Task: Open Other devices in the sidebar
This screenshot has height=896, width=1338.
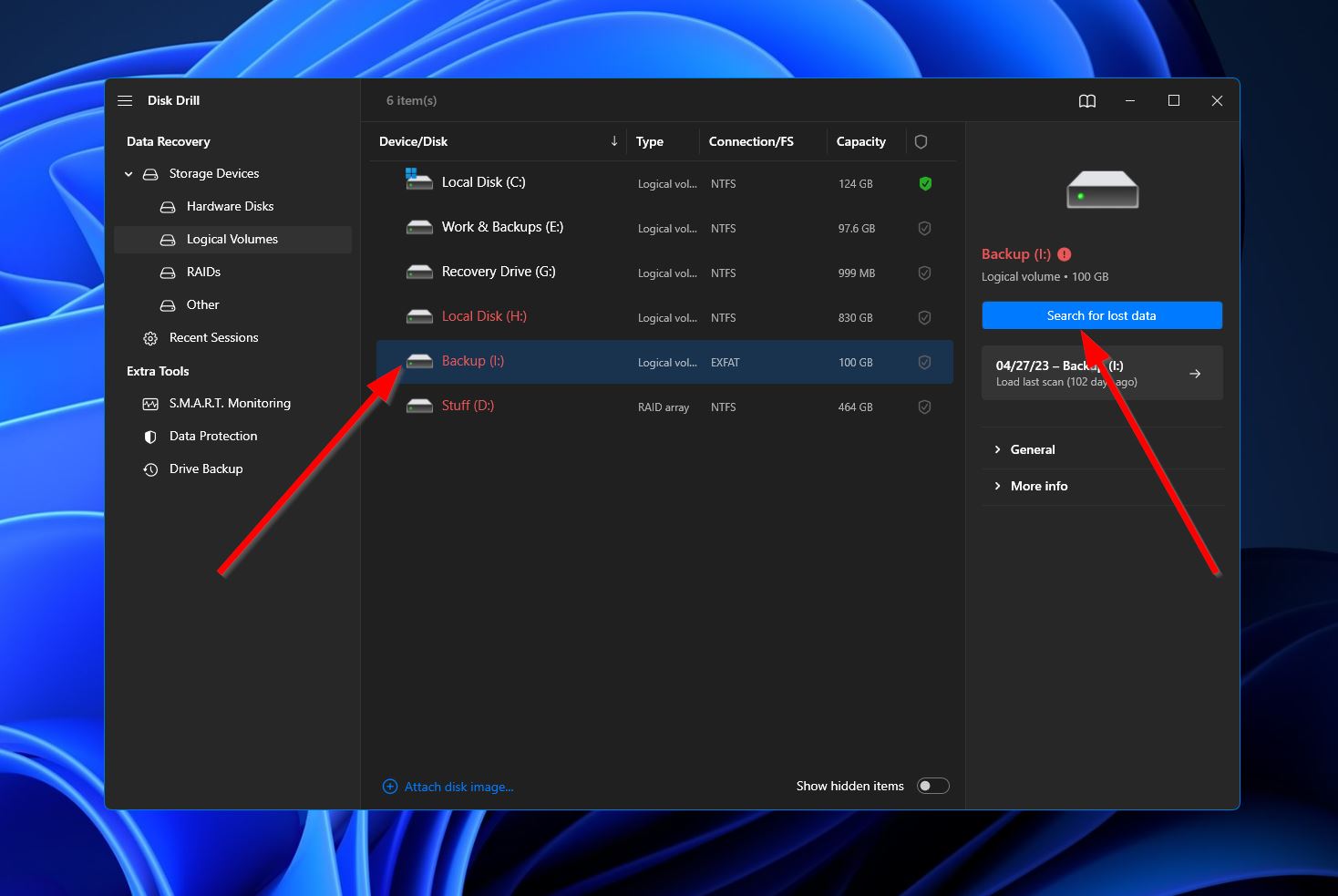Action: [202, 304]
